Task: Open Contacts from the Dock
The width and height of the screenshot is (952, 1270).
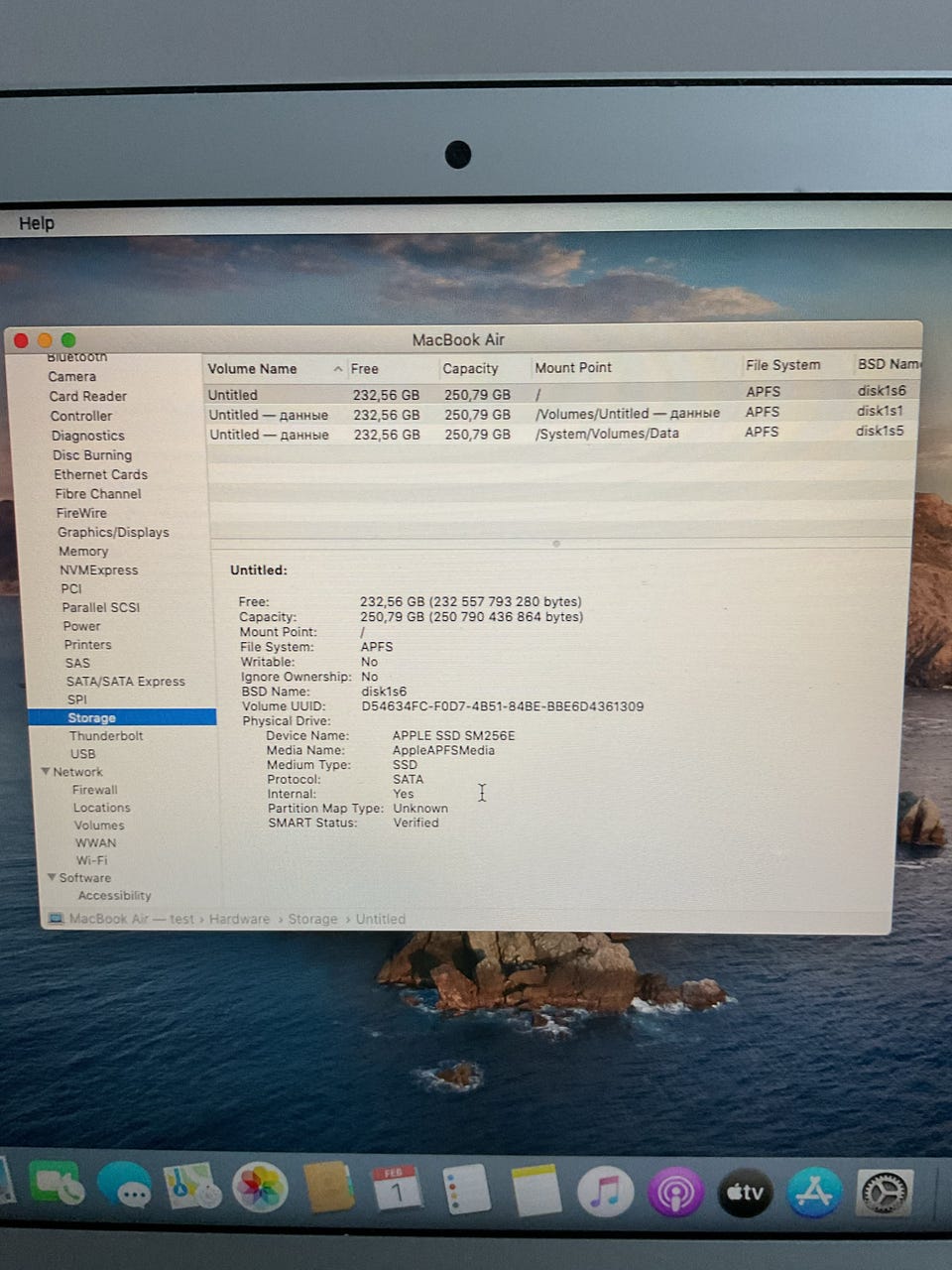Action: click(x=328, y=1188)
